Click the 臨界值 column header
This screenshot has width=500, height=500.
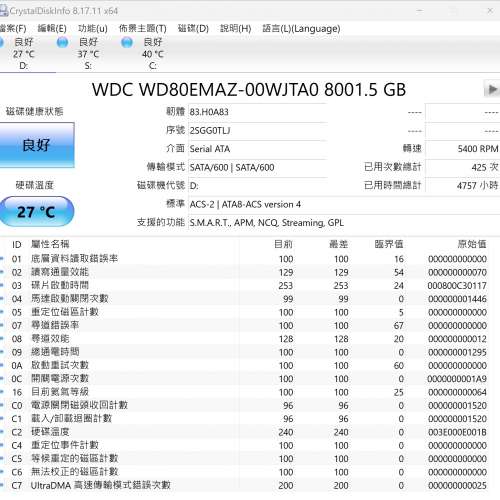click(x=389, y=244)
